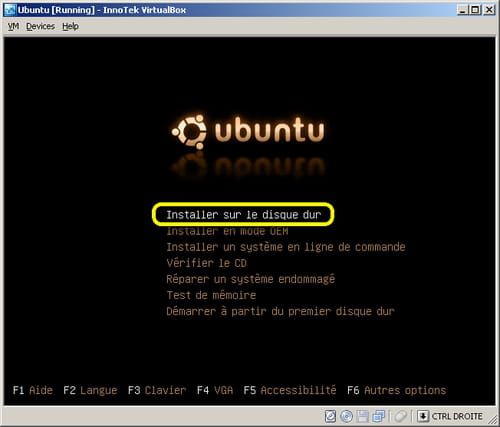The image size is (500, 427).
Task: Select Installer sur le disque dur
Action: [x=244, y=215]
